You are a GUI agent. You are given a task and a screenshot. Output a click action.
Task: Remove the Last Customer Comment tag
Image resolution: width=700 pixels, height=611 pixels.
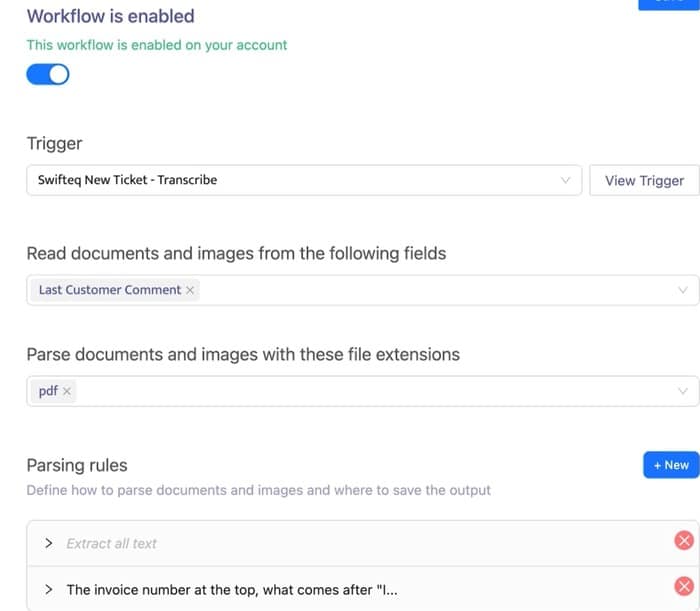(190, 290)
